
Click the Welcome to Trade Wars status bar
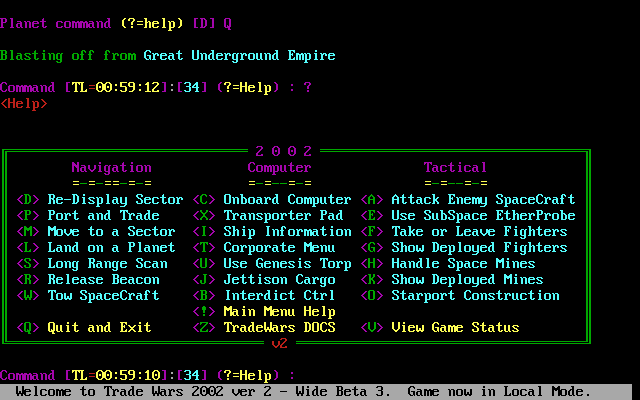click(x=316, y=392)
